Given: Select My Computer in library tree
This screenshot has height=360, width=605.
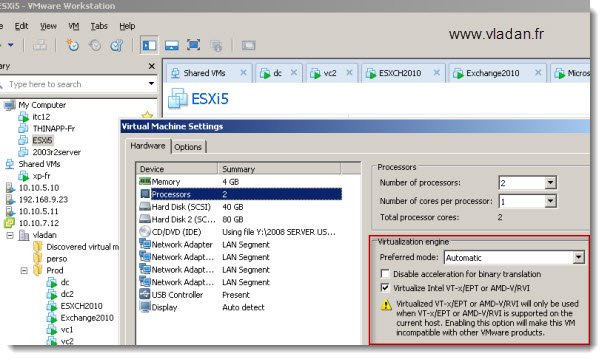Looking at the screenshot, I should click(42, 105).
